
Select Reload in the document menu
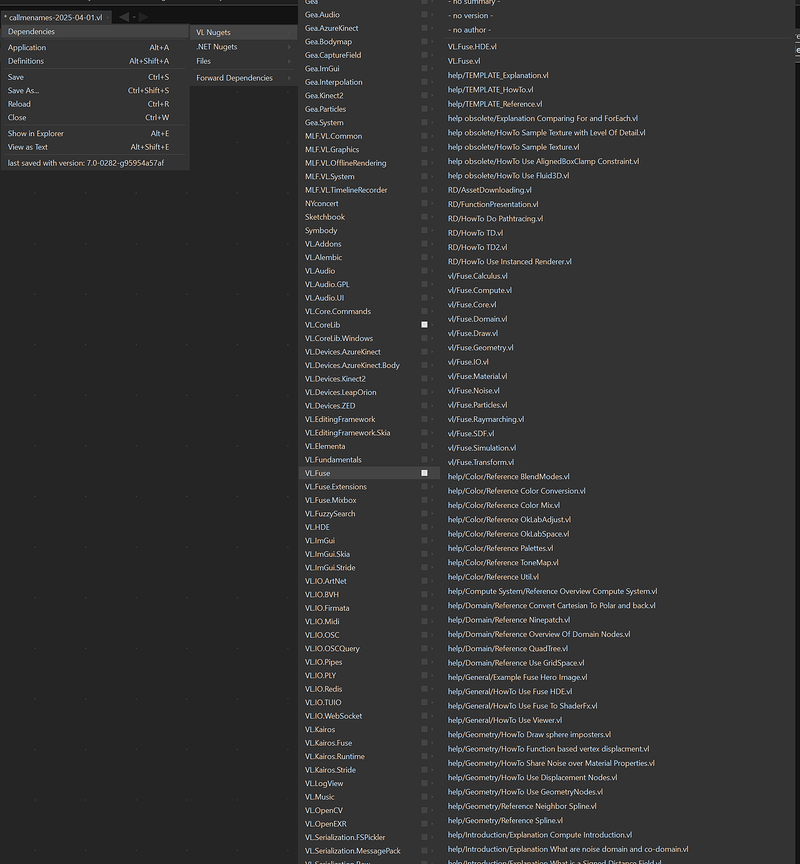point(95,104)
